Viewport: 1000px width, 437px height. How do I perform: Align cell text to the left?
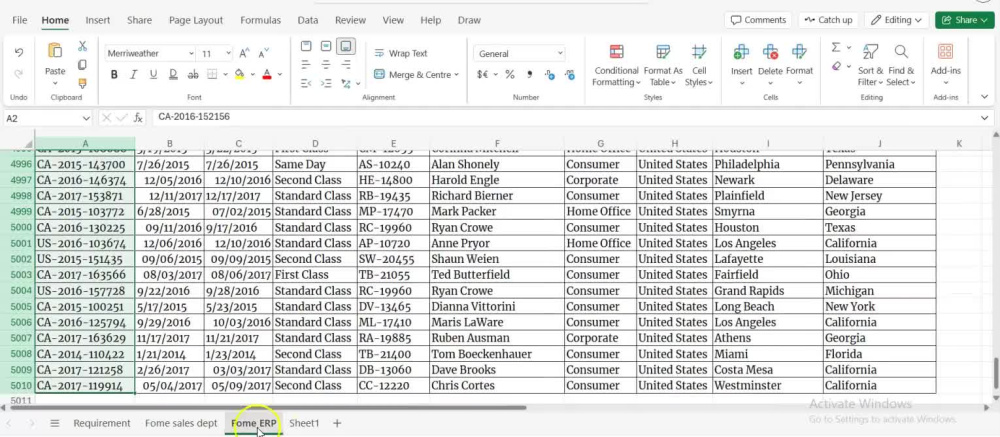306,64
